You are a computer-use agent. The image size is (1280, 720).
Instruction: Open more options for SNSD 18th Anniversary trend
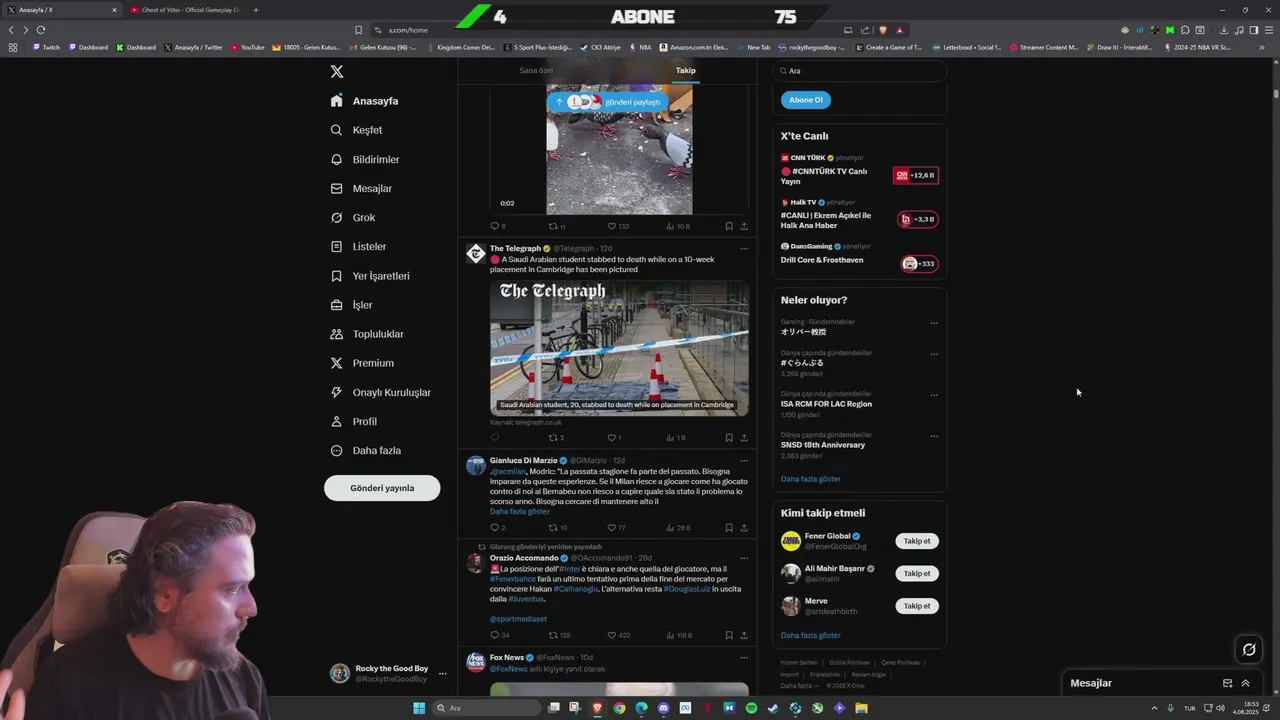pyautogui.click(x=934, y=436)
